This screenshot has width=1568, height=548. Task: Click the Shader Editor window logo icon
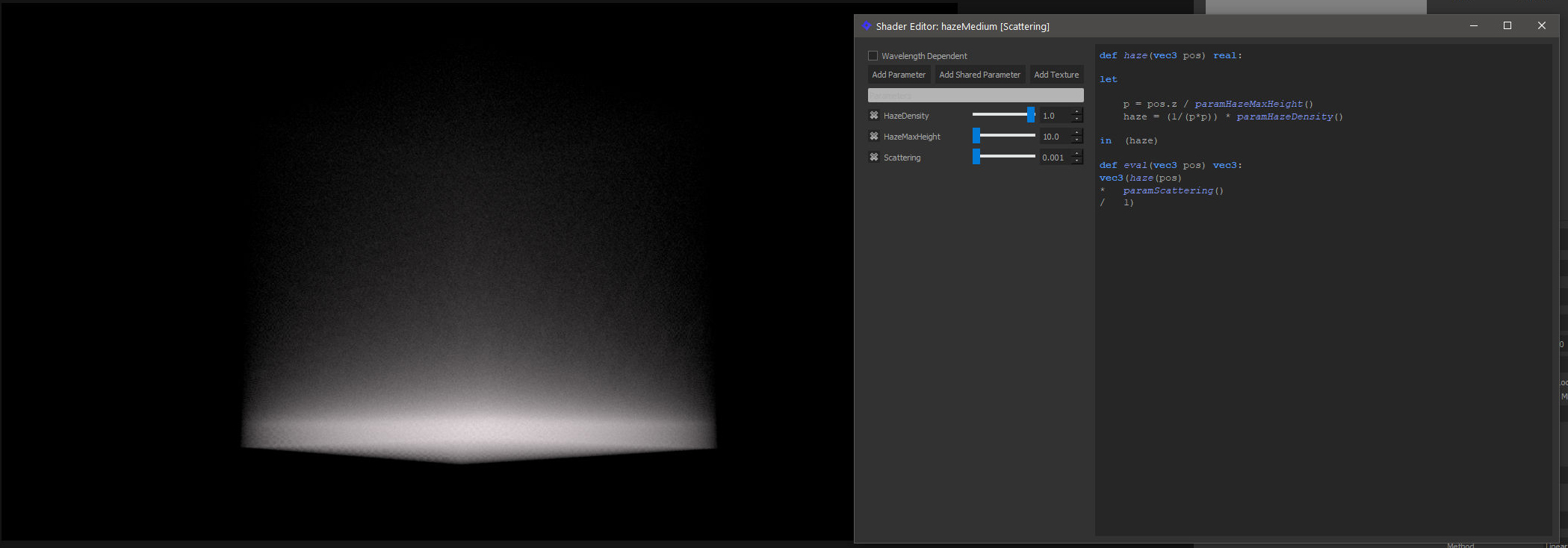(867, 26)
